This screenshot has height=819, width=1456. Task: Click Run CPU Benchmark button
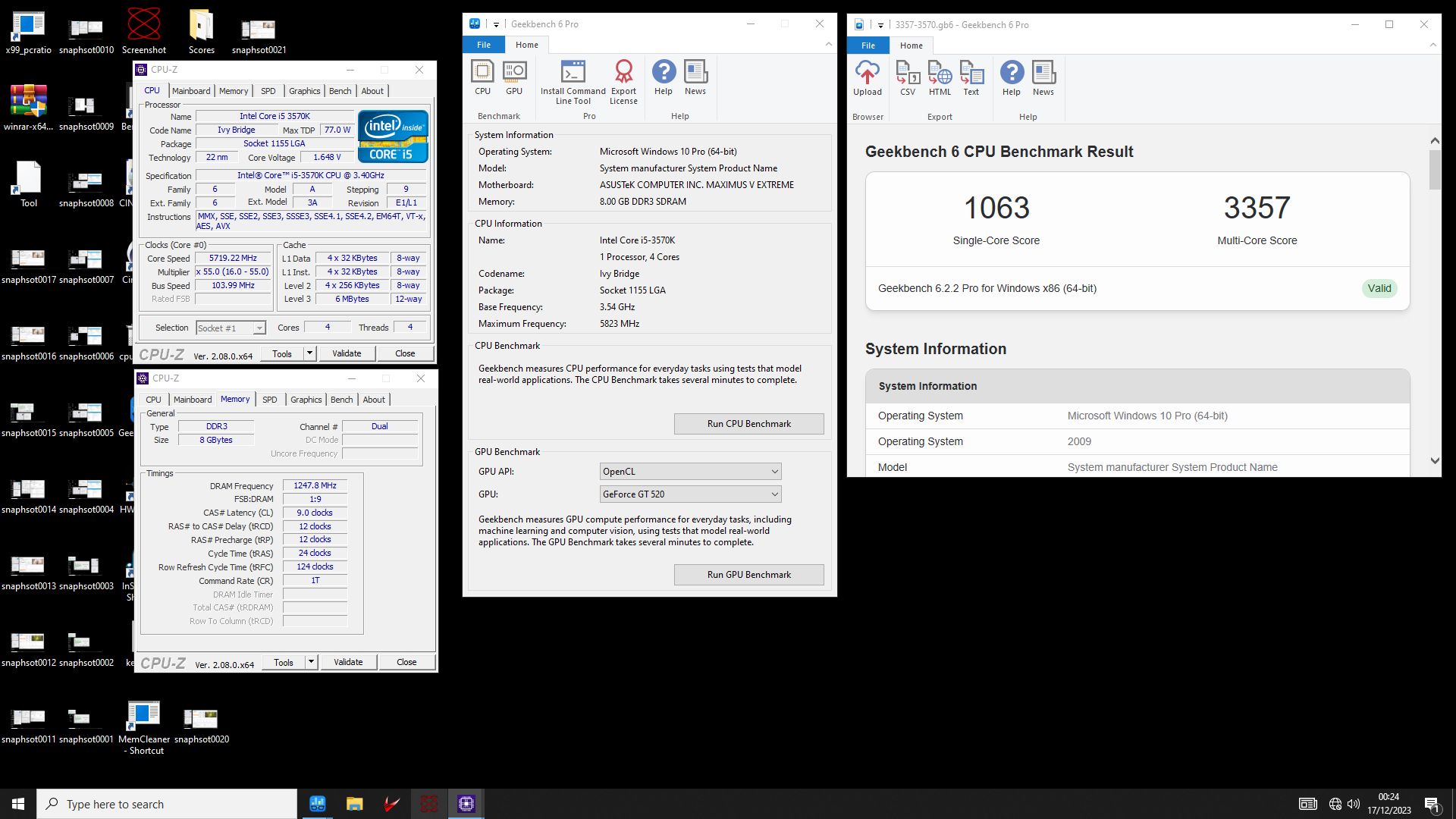[x=749, y=424]
